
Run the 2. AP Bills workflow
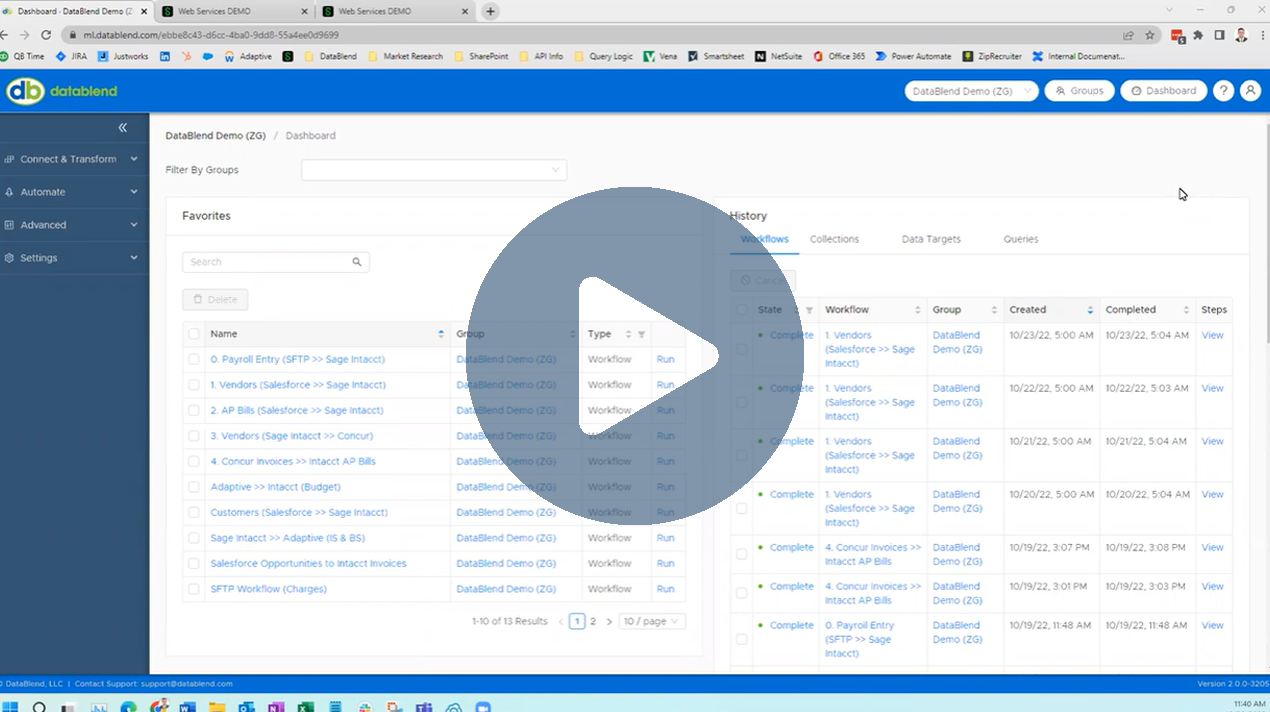point(665,410)
